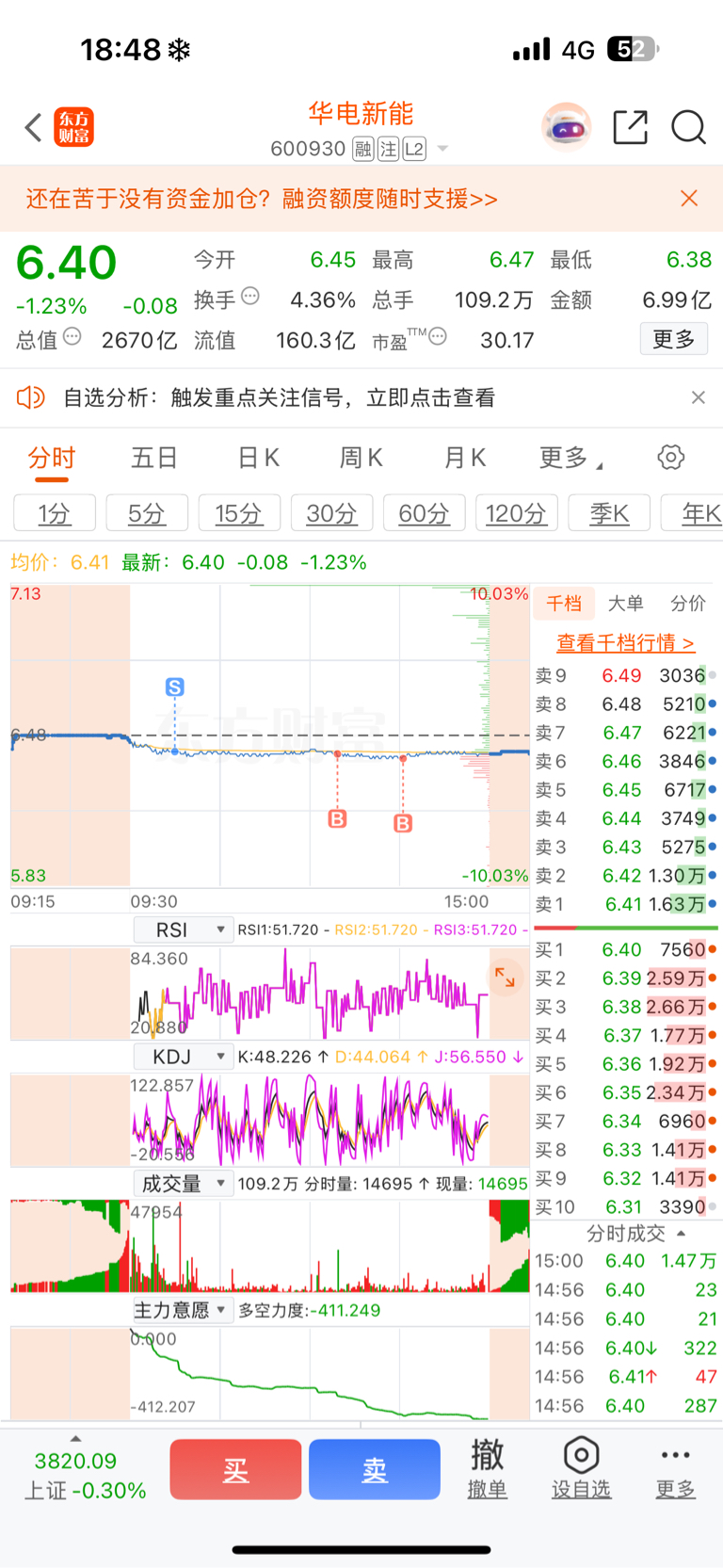
Task: Open the 撤单 cancel order icon
Action: (487, 1468)
